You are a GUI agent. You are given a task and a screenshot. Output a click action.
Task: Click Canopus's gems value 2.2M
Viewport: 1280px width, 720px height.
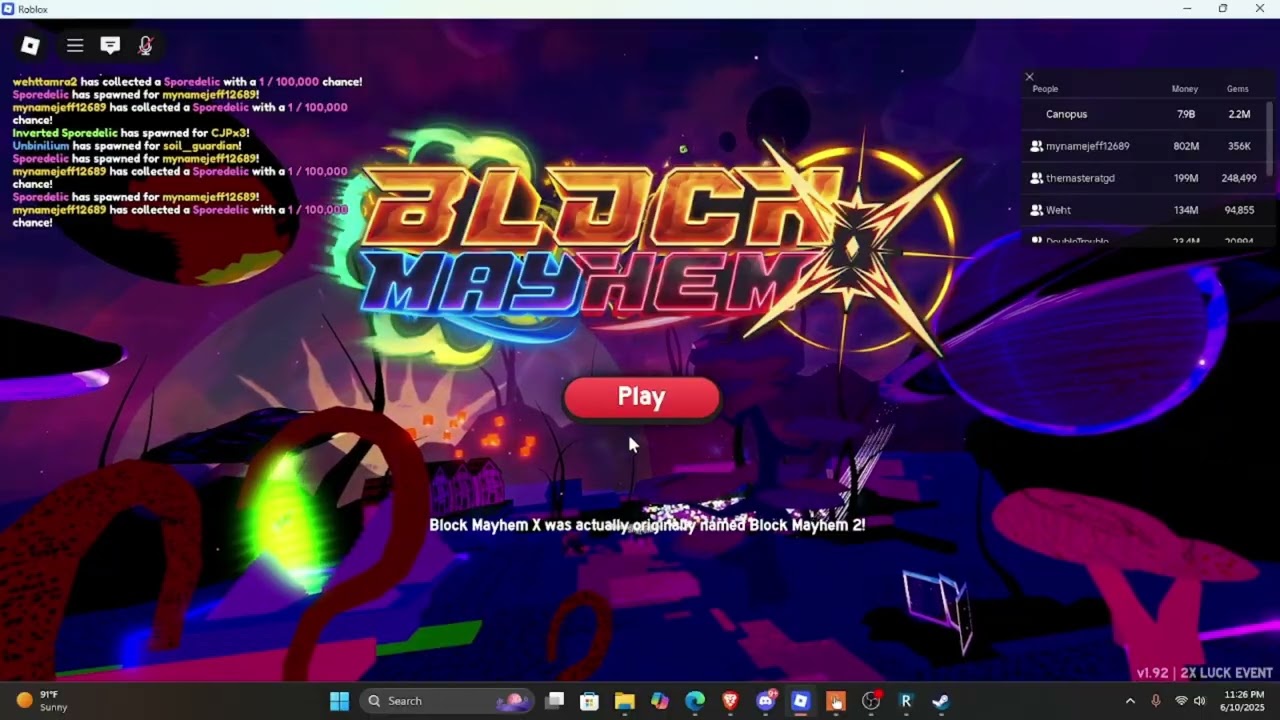pyautogui.click(x=1238, y=114)
